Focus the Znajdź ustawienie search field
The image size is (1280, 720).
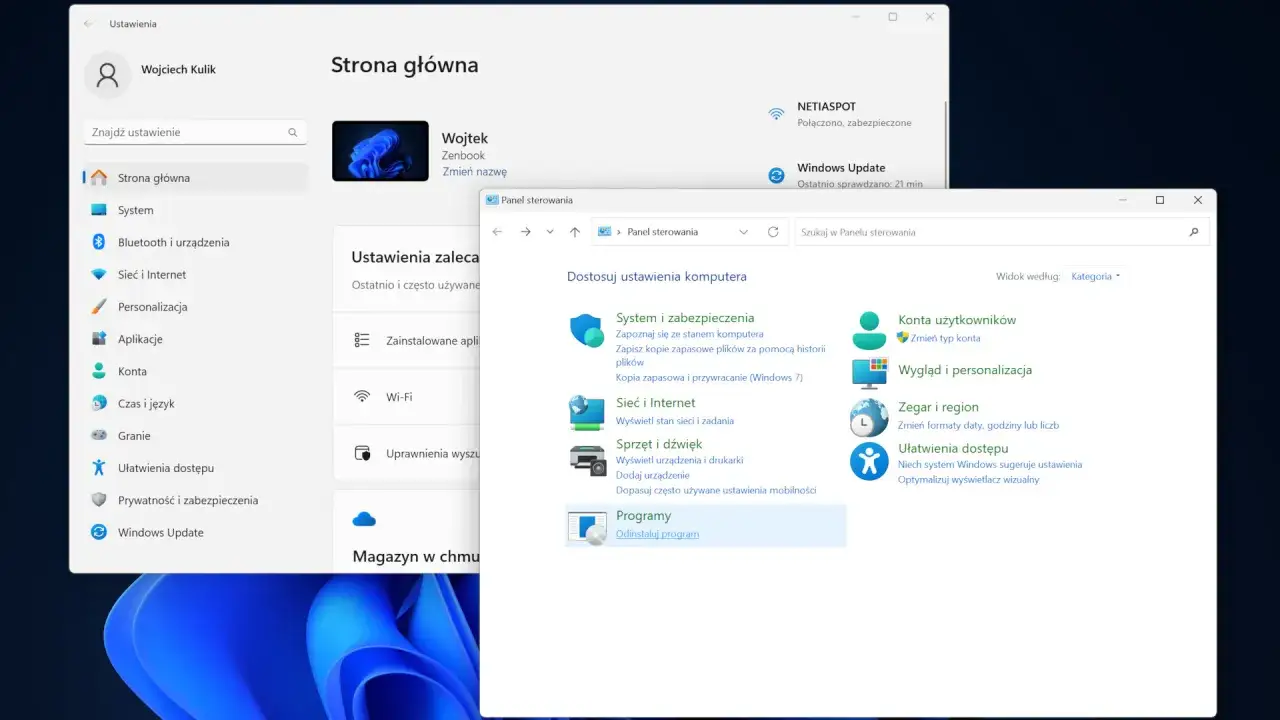click(195, 132)
